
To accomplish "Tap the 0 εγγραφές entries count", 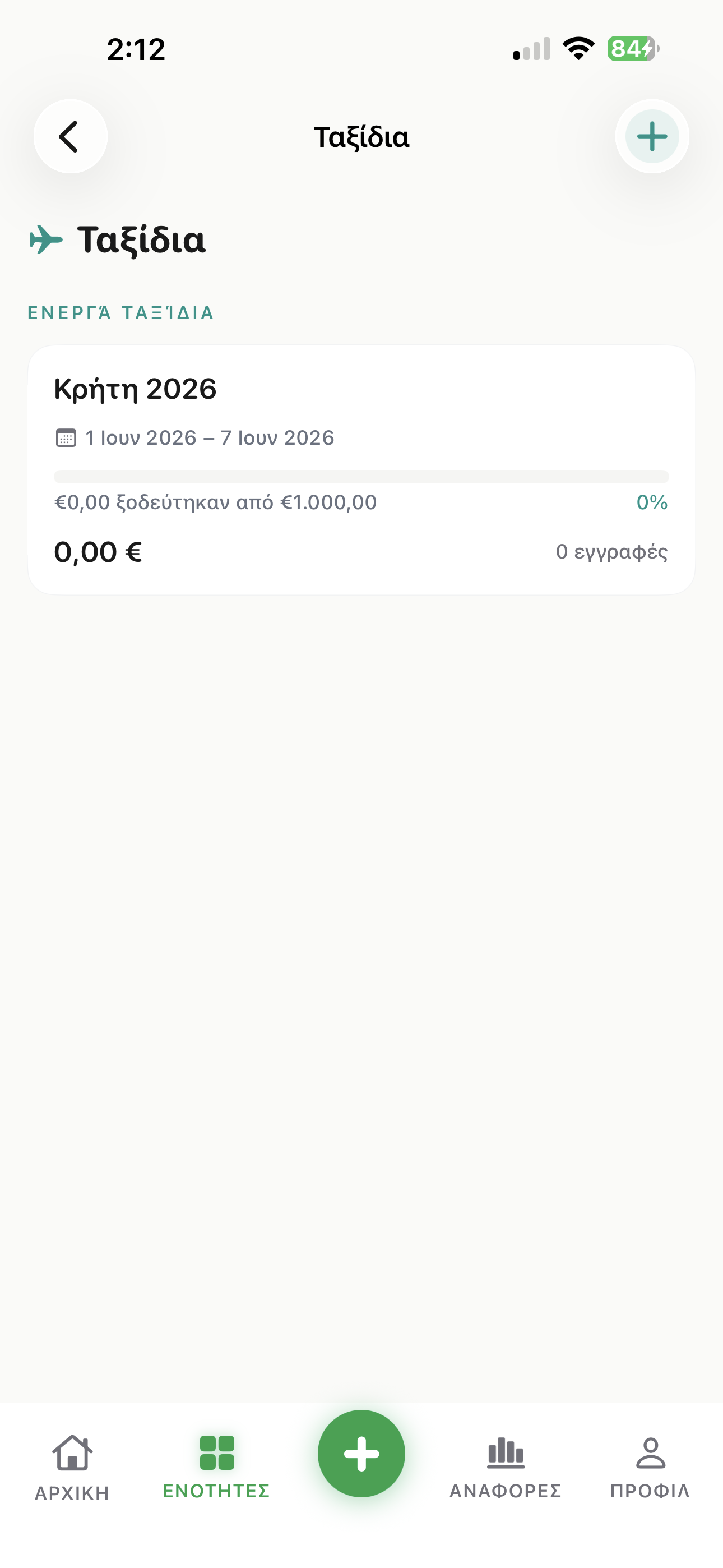I will point(611,551).
